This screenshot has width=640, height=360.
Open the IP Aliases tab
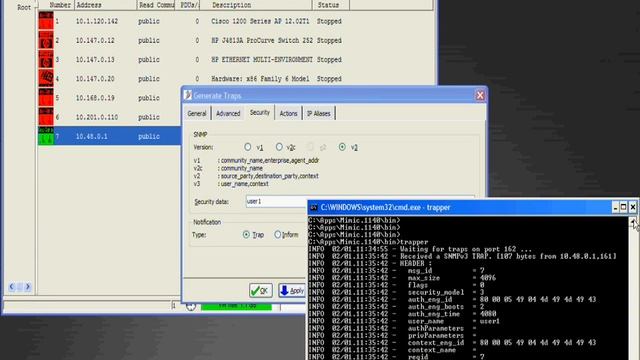tap(318, 113)
